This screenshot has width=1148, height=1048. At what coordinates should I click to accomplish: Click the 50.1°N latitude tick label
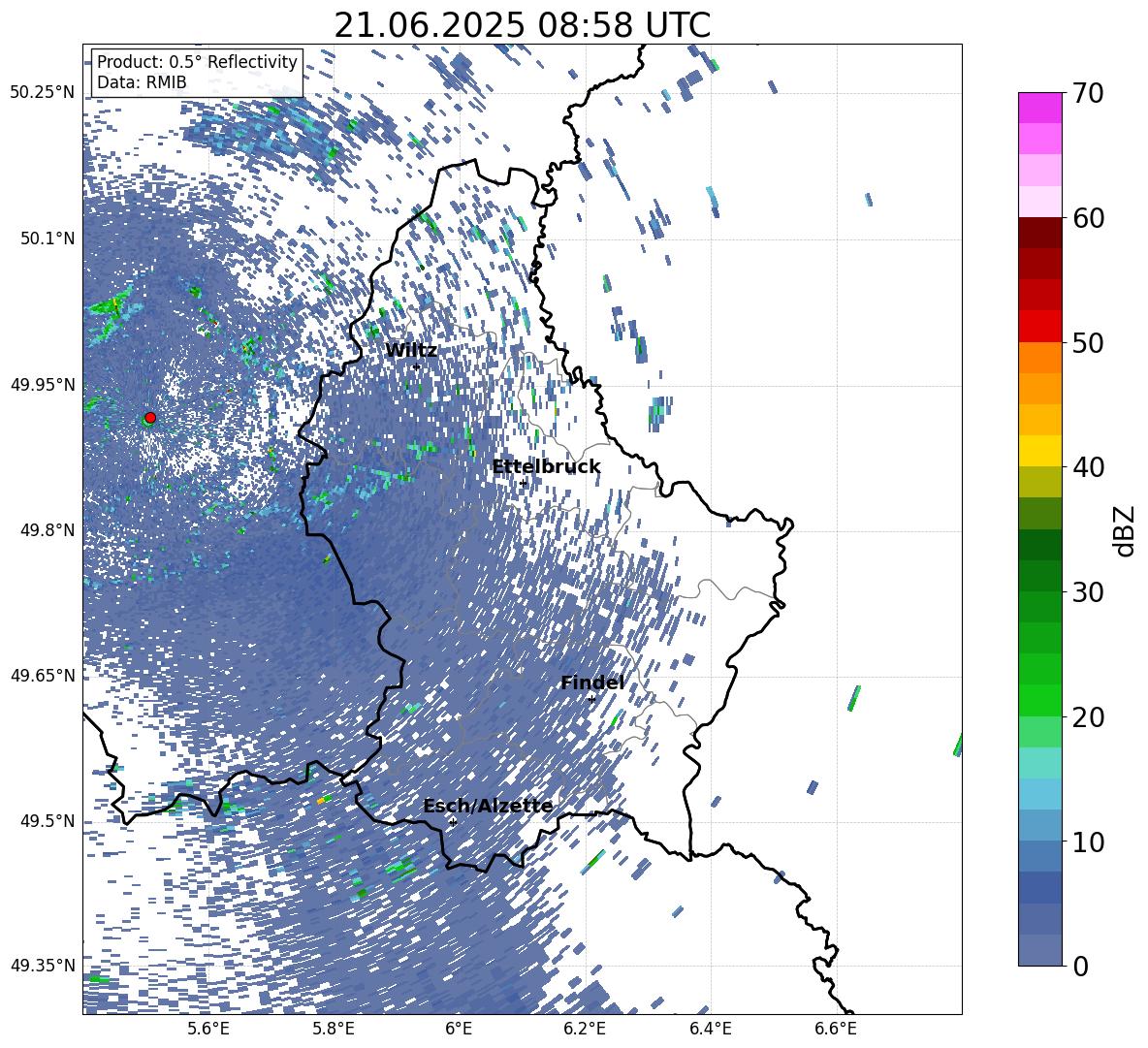point(47,238)
